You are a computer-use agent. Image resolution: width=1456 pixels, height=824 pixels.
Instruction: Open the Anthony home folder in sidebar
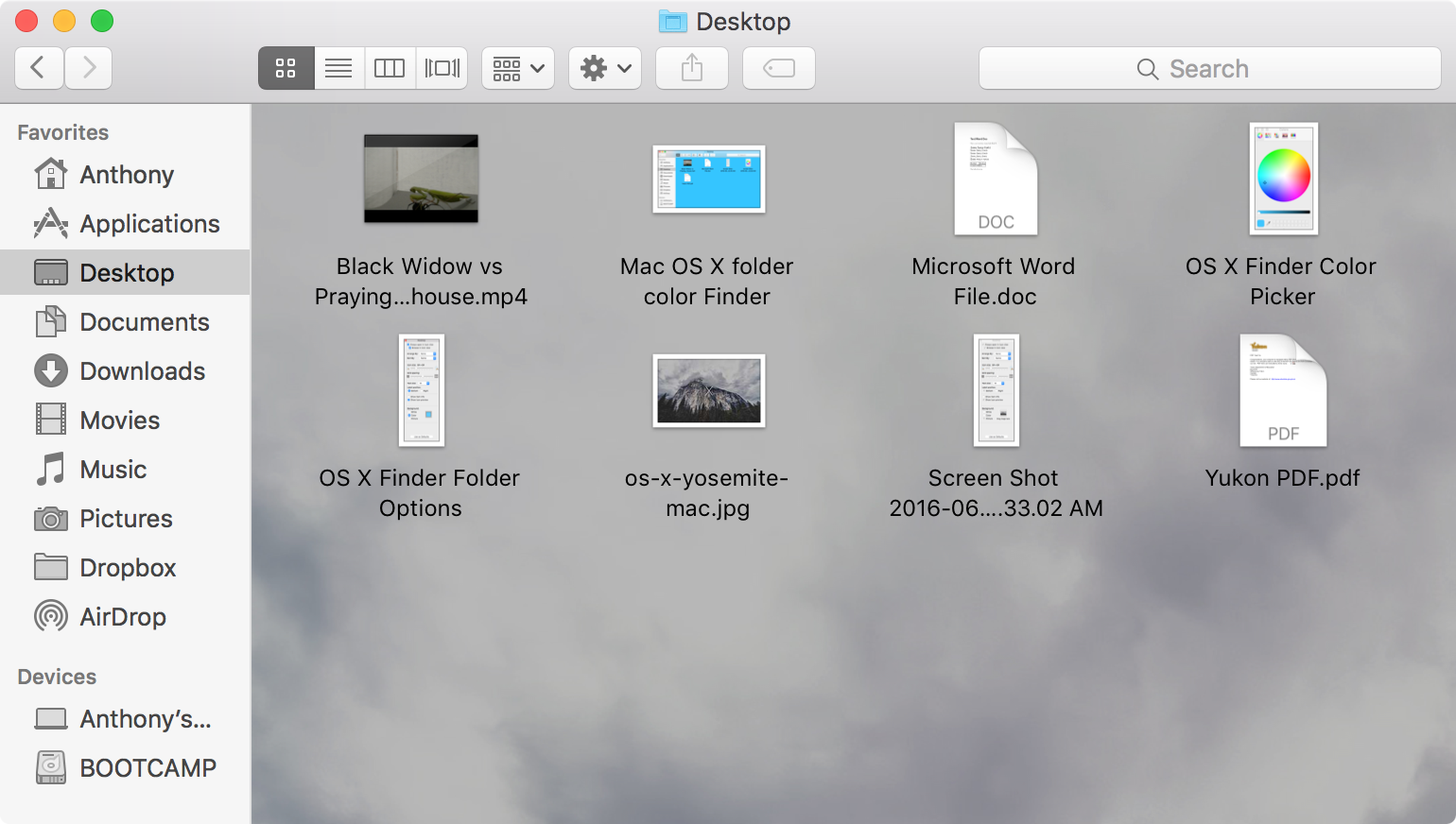[x=125, y=175]
